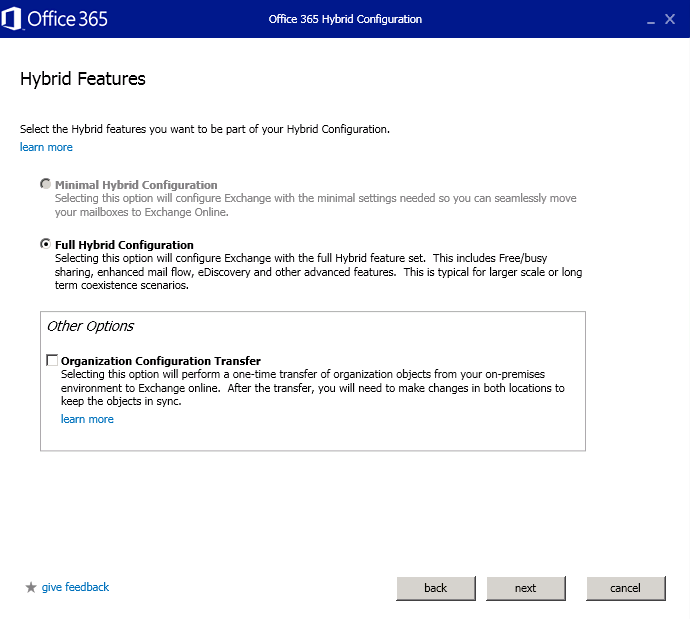Click the Other Options group title
This screenshot has width=690, height=619.
[90, 326]
